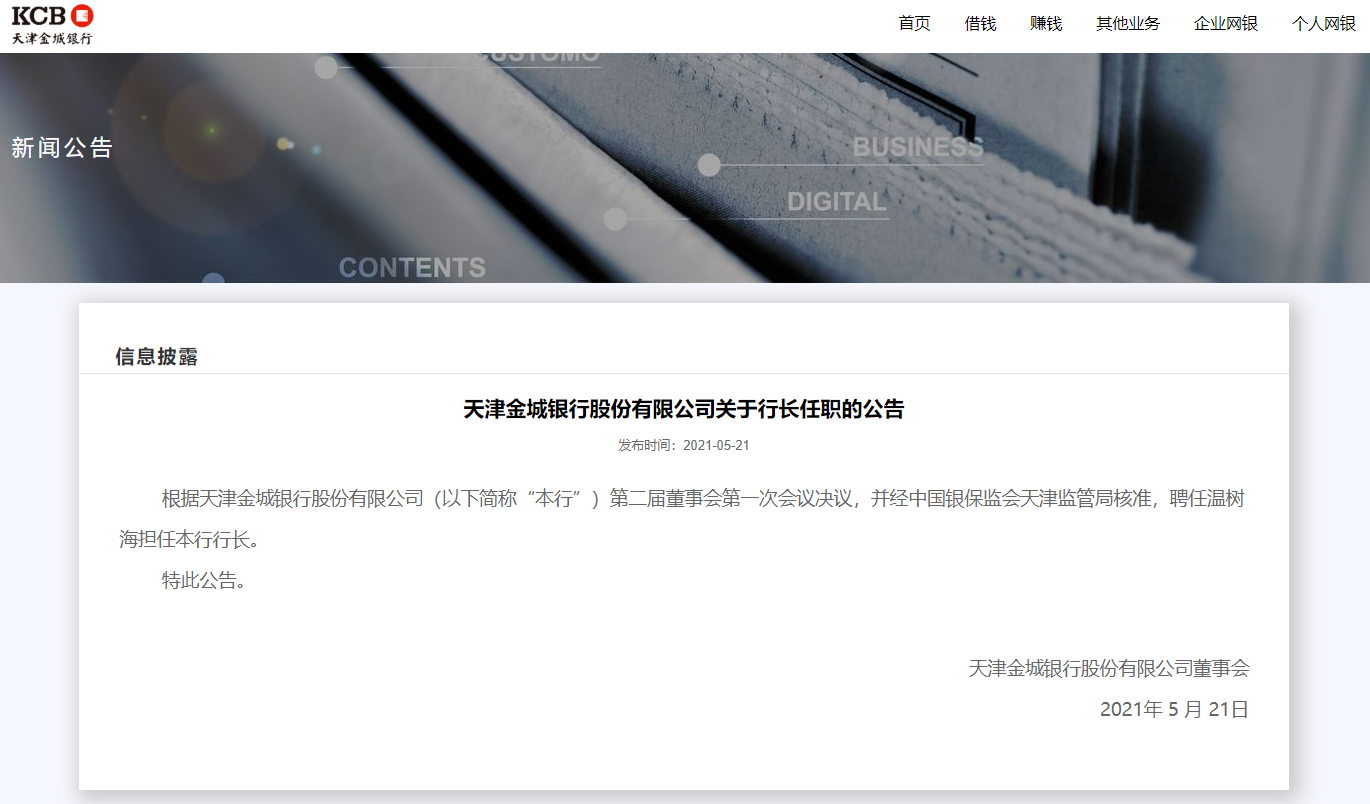
Task: Click the 特此公告 line of text
Action: click(x=204, y=580)
